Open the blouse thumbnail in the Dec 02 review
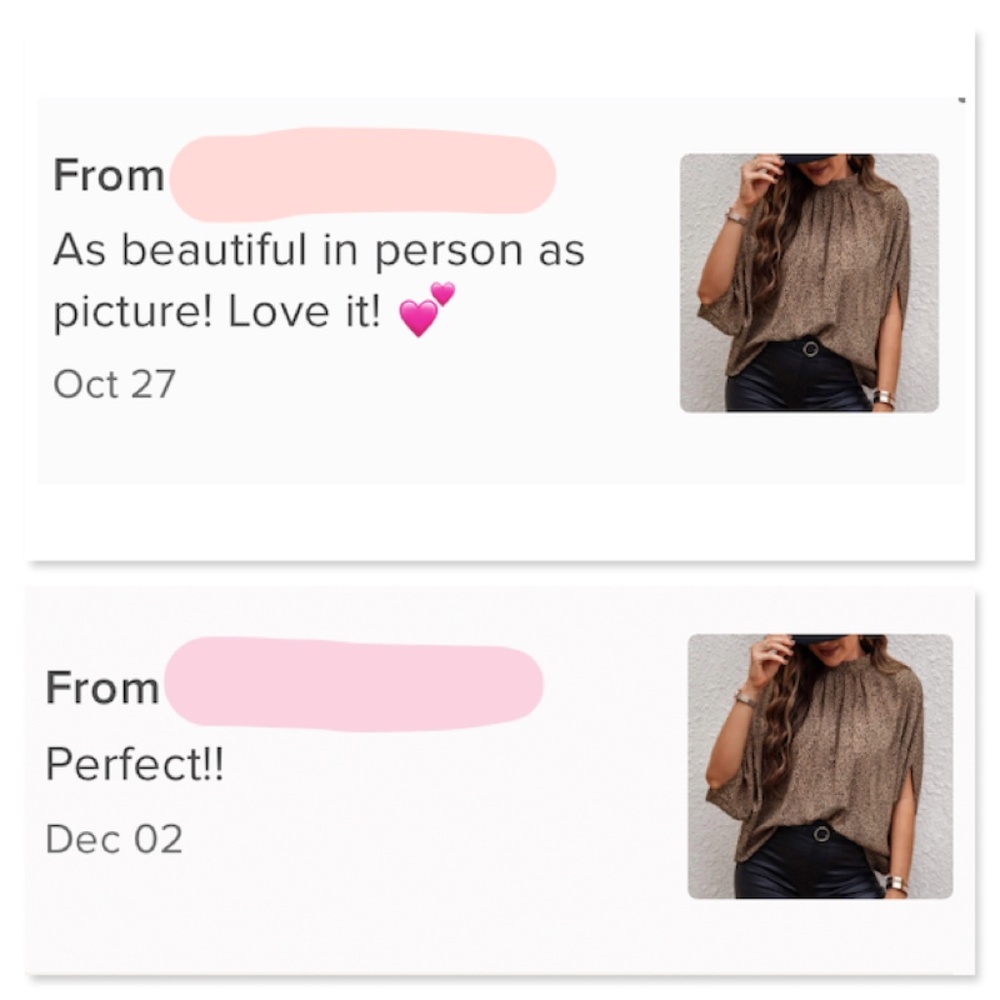 coord(820,766)
